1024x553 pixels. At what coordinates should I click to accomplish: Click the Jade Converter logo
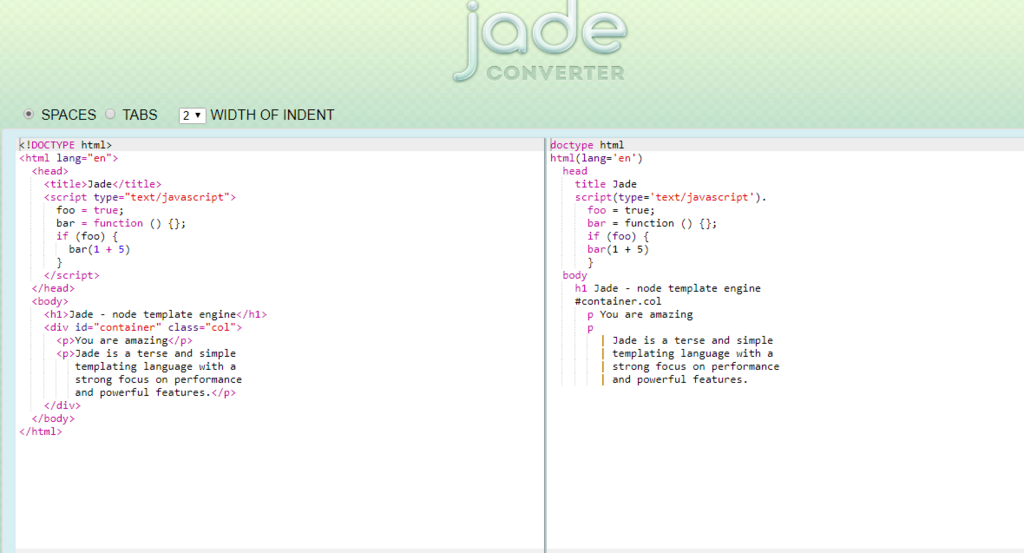point(539,42)
